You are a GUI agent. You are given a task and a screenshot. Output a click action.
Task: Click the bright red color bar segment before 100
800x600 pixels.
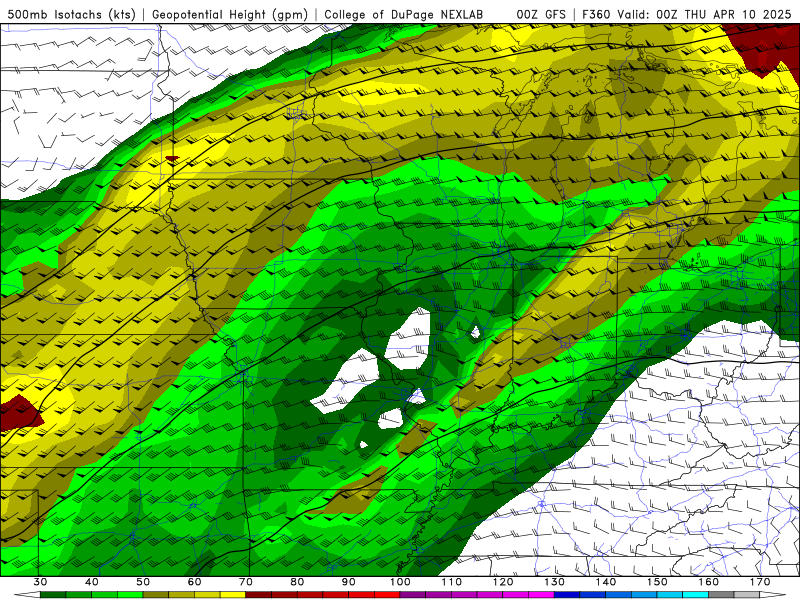[387, 595]
